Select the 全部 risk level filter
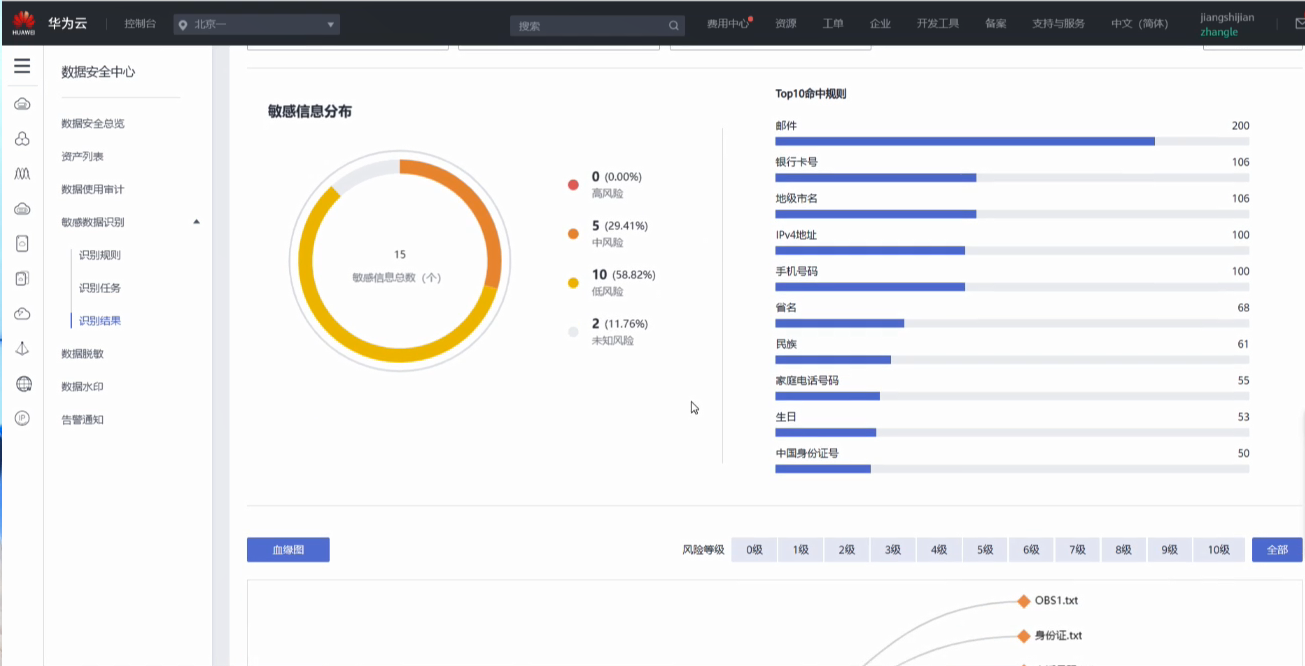The image size is (1305, 666). point(1277,550)
